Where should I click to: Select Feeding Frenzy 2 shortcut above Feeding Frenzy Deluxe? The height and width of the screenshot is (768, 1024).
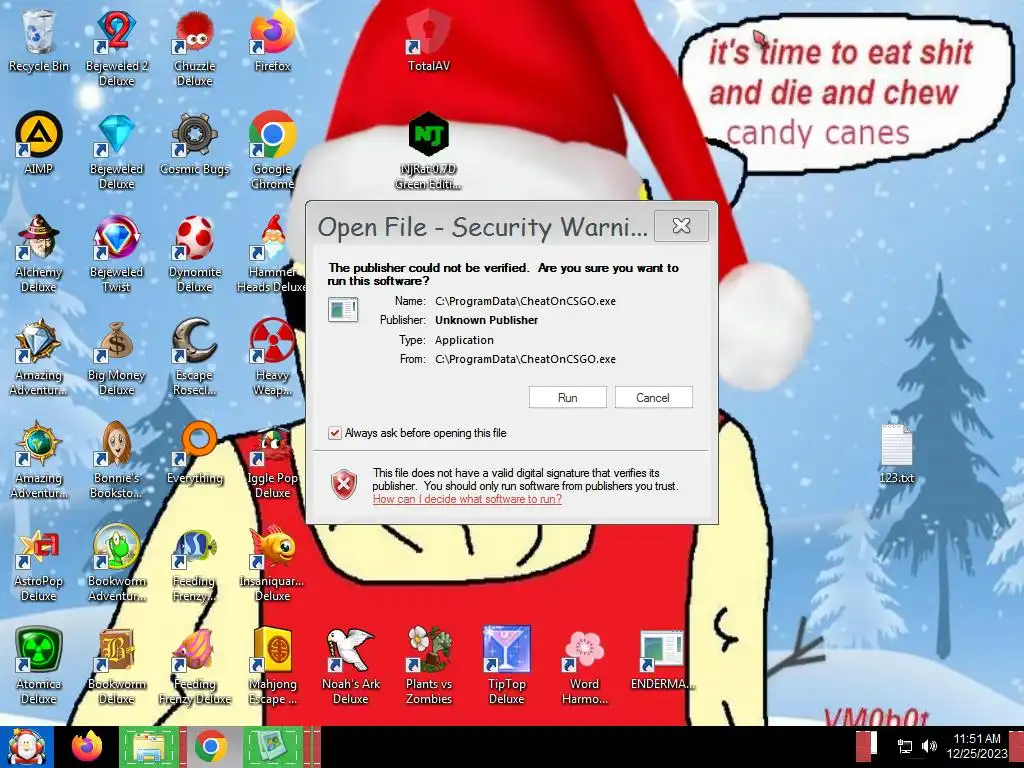coord(195,563)
